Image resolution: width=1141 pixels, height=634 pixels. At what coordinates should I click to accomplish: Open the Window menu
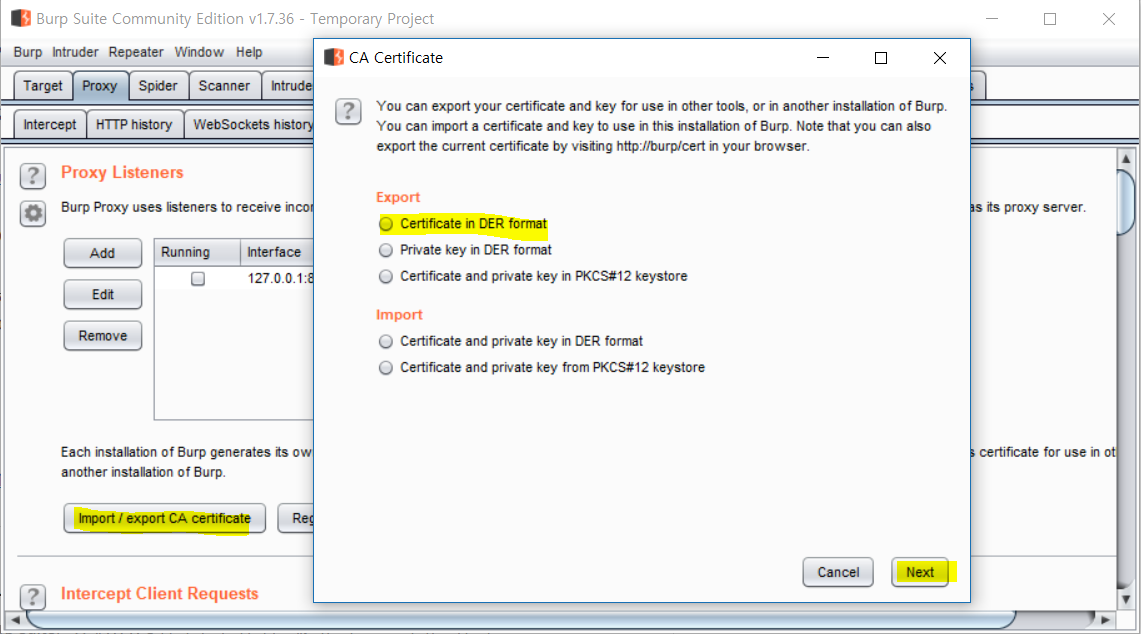coord(199,52)
